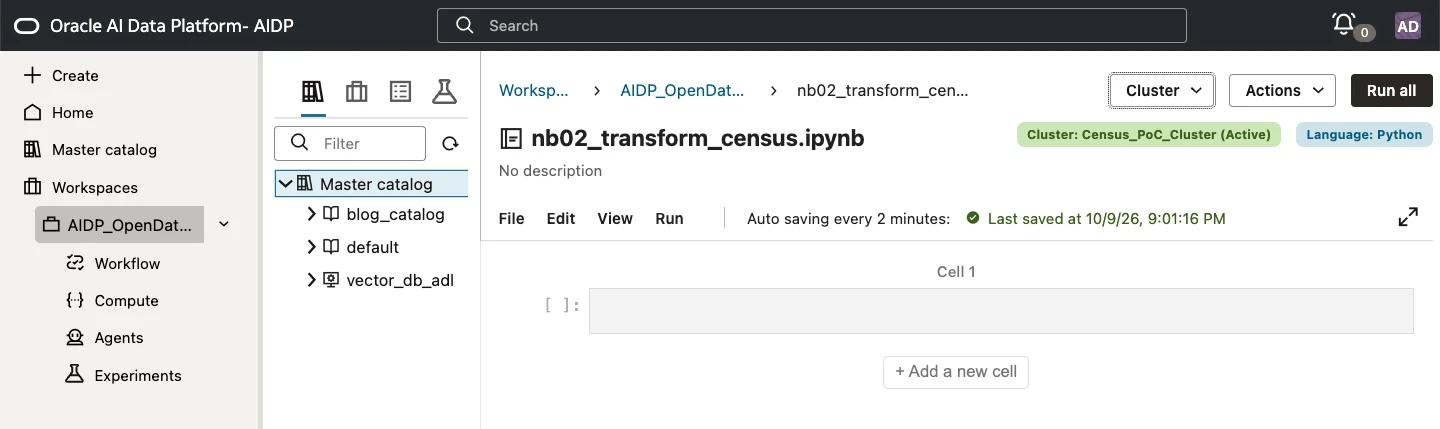Click the notebook file icon beside title
The image size is (1440, 429).
512,138
